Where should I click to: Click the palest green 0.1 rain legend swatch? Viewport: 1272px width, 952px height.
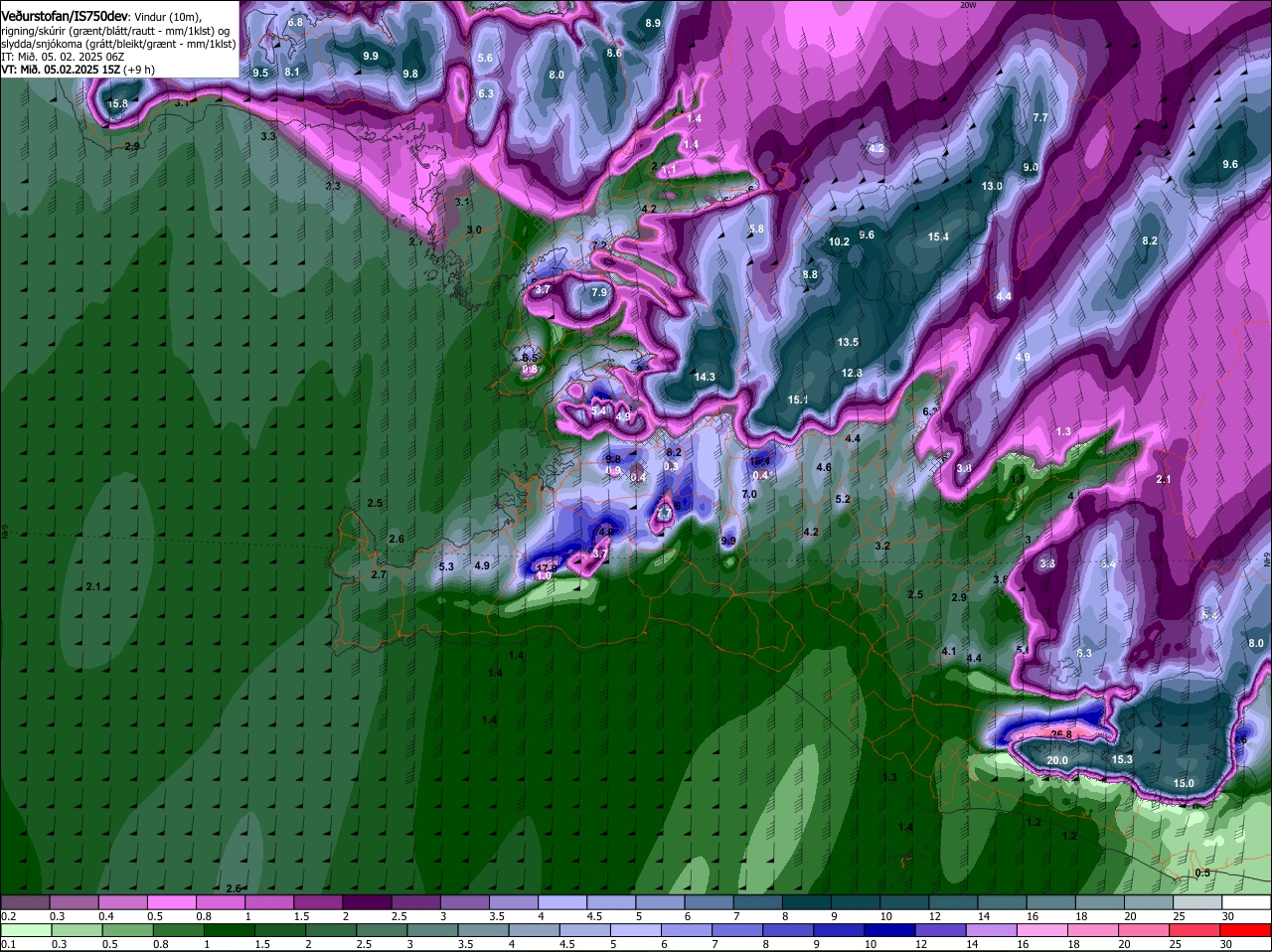[x=25, y=930]
